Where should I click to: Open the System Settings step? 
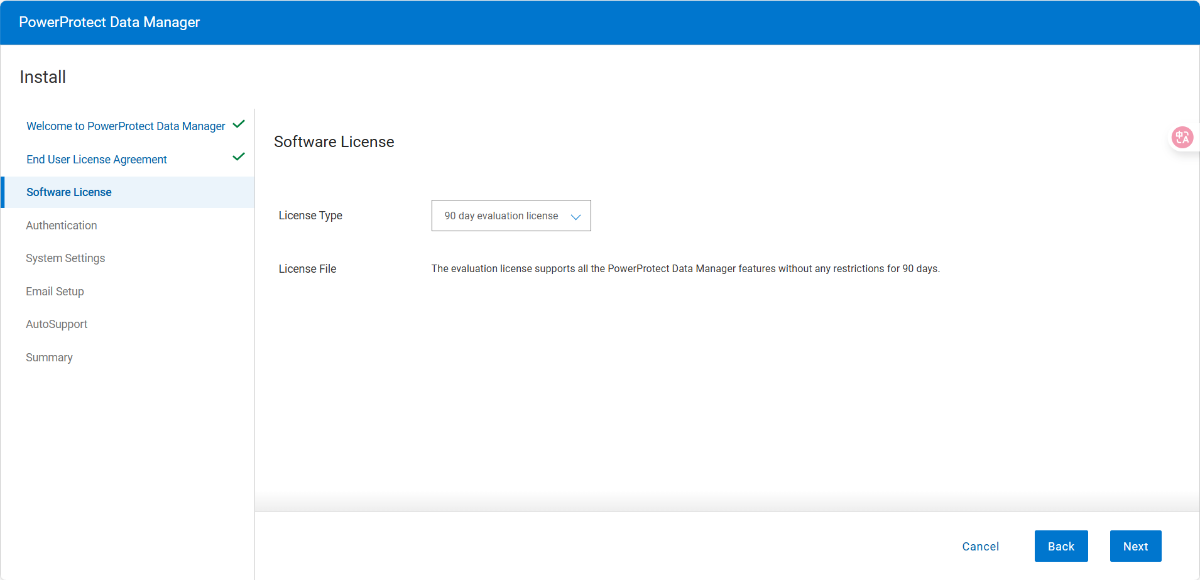(x=66, y=259)
